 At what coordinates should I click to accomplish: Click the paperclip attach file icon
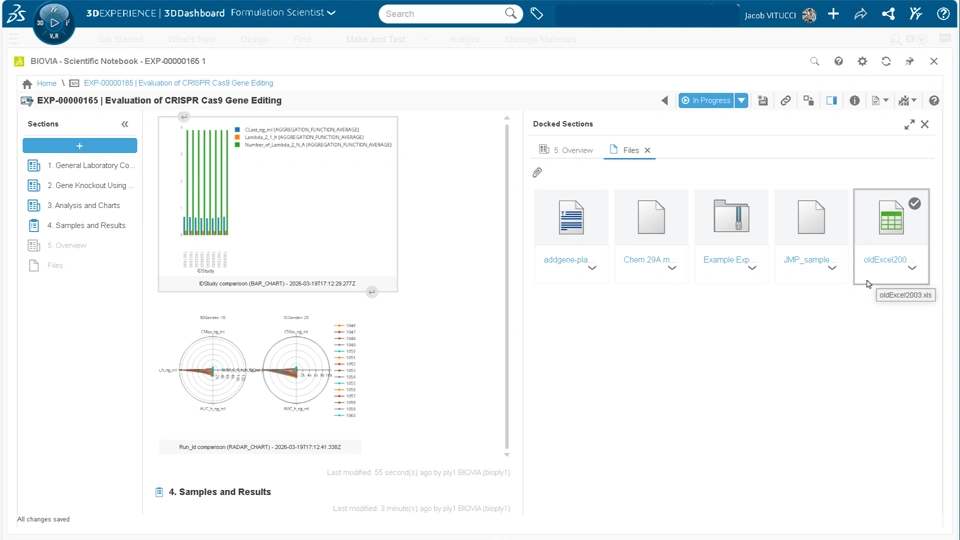click(537, 173)
